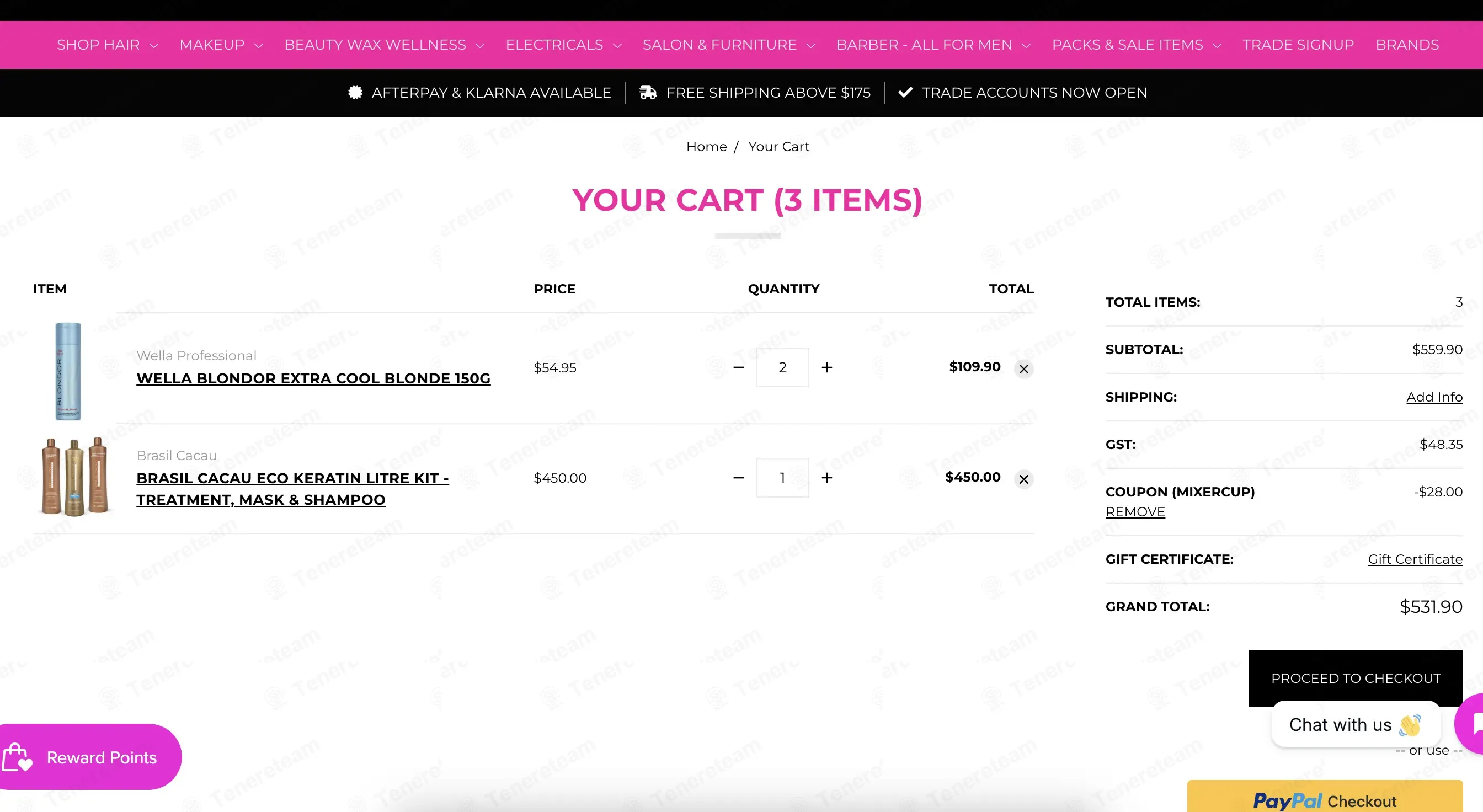The image size is (1483, 812).
Task: Open the Barber - All For Men menu
Action: point(924,45)
